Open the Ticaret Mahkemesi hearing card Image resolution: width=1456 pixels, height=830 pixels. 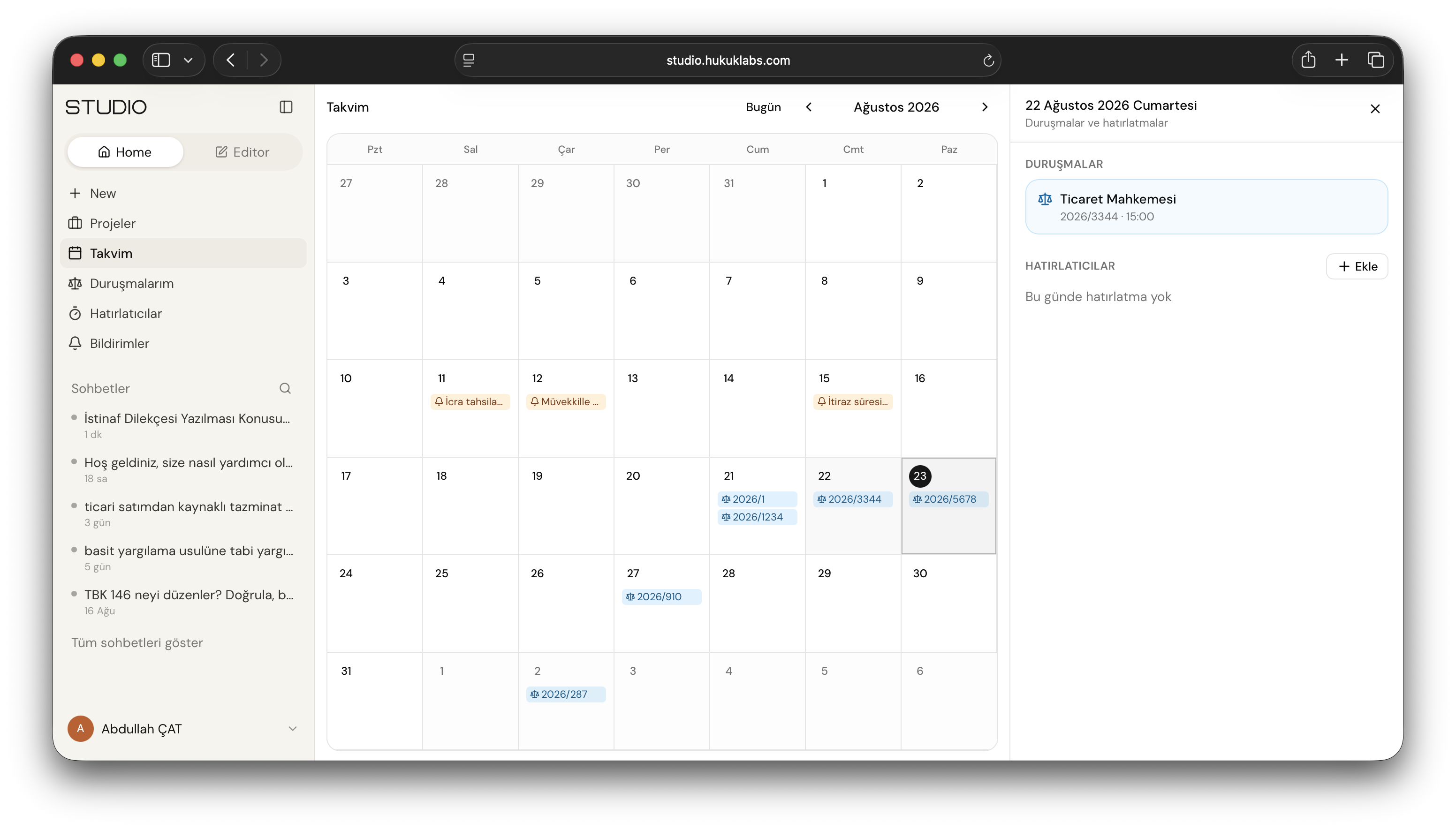[1206, 206]
